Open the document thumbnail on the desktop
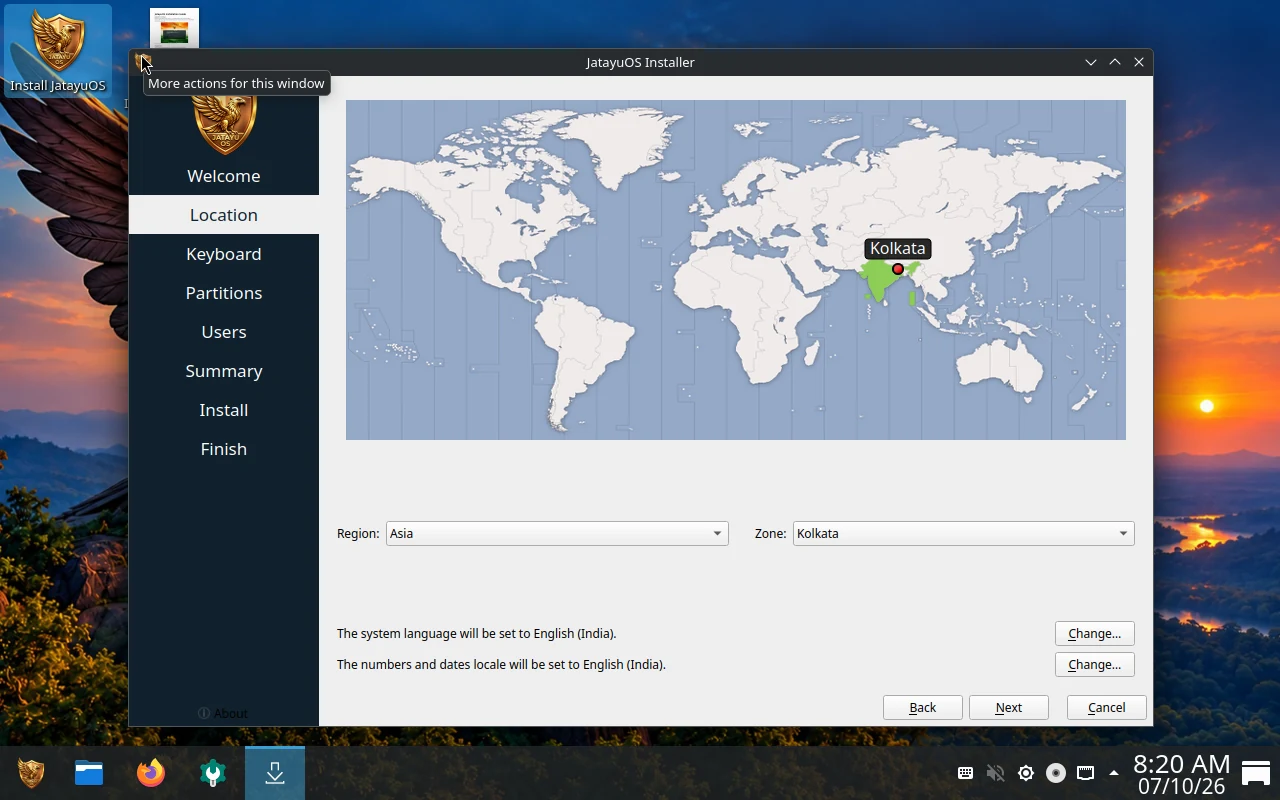This screenshot has width=1280, height=800. (x=174, y=28)
